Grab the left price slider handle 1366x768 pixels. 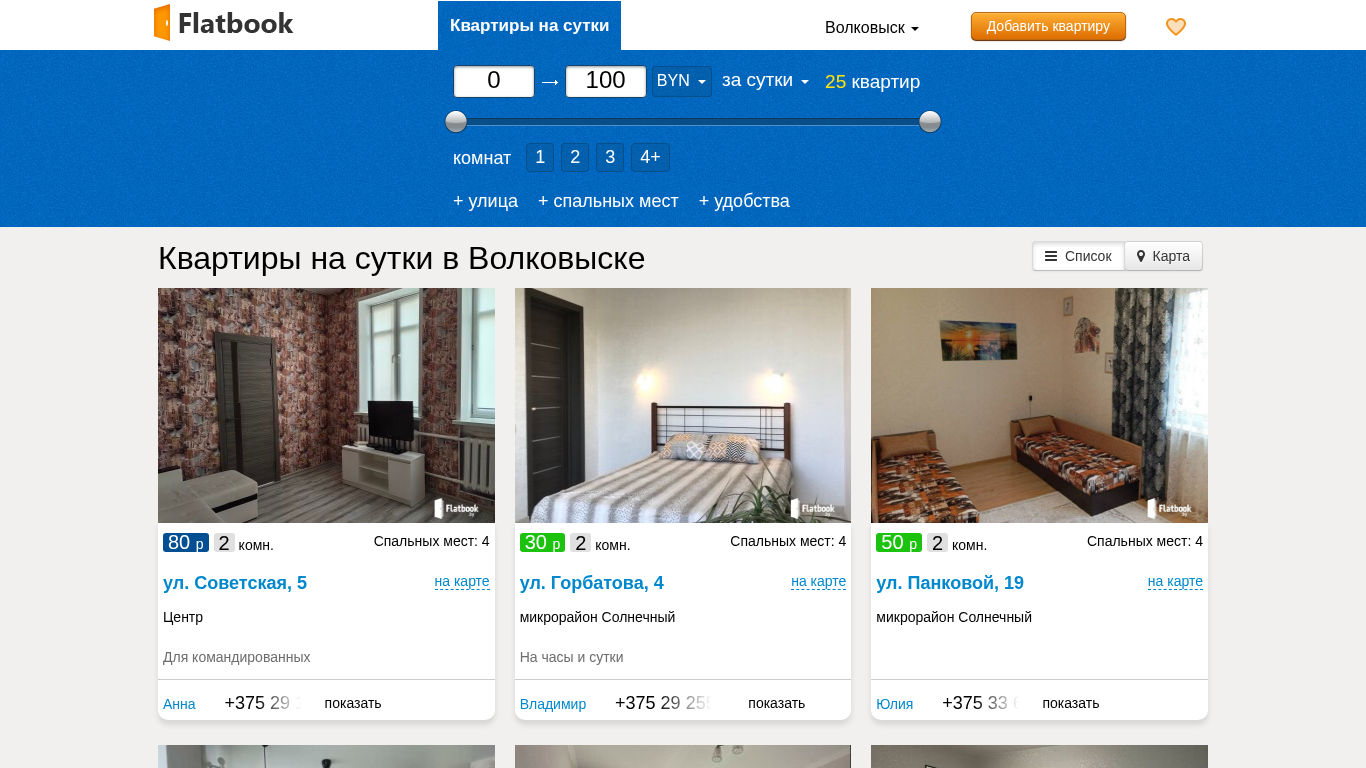pyautogui.click(x=456, y=122)
